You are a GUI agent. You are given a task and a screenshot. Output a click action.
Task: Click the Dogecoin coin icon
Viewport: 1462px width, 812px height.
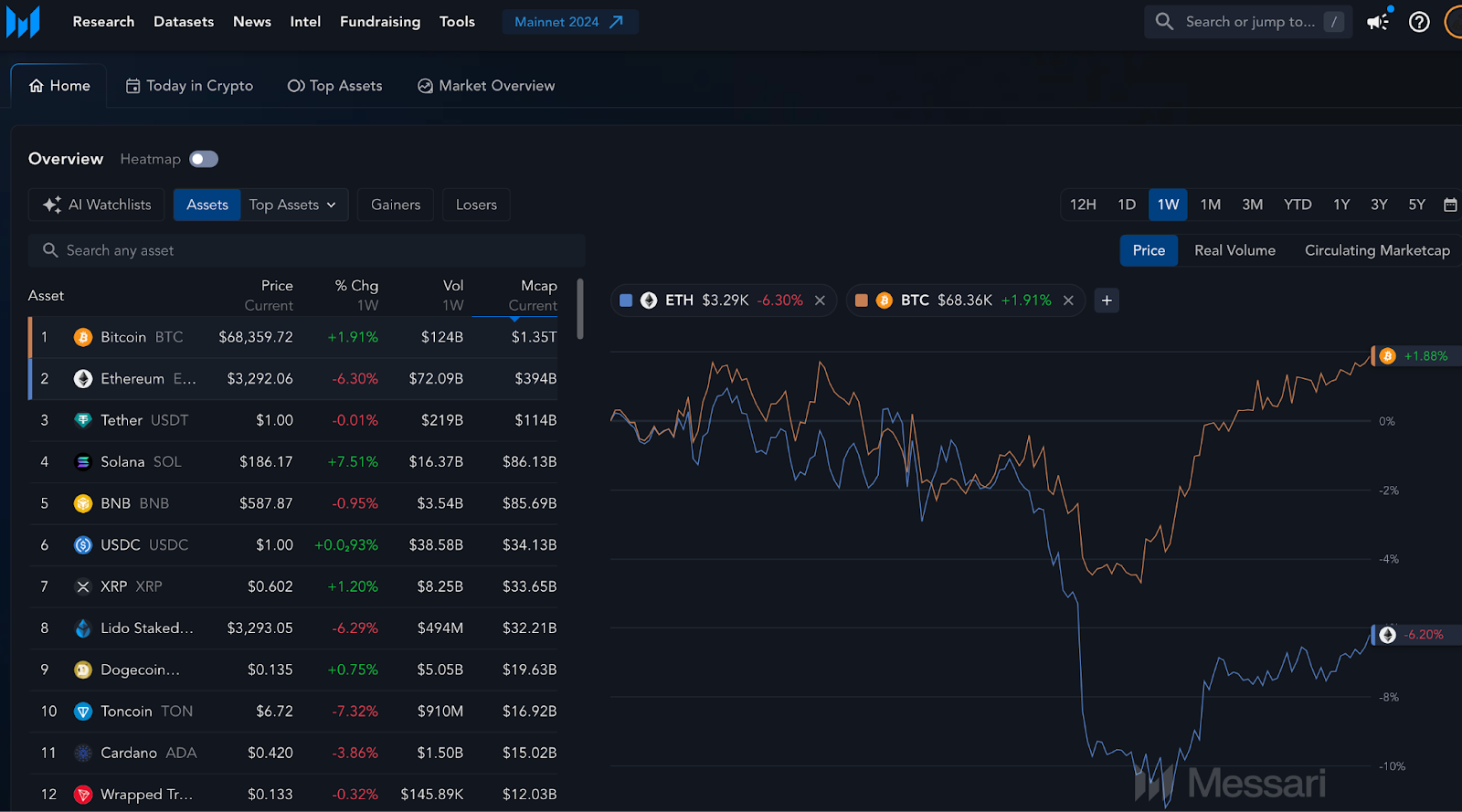pos(83,670)
